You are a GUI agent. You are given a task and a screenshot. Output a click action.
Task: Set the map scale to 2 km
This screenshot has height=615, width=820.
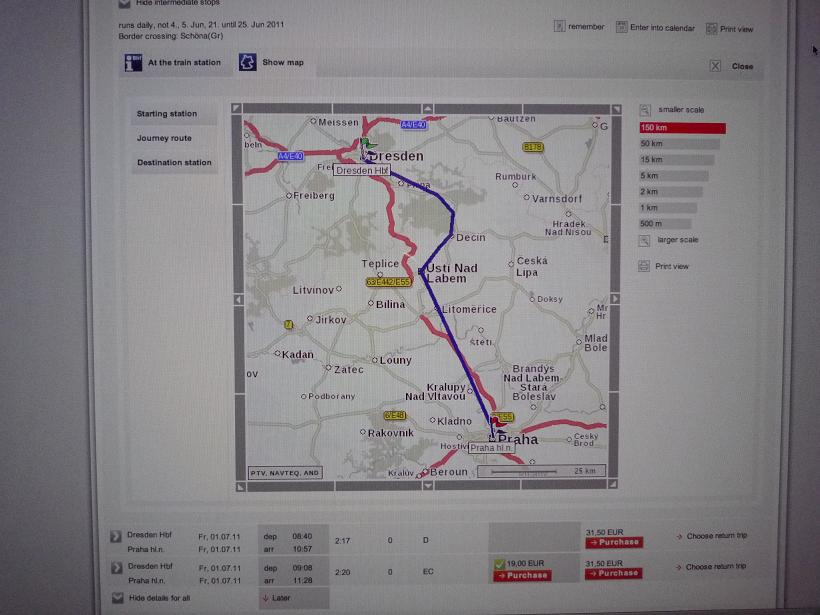tap(670, 192)
